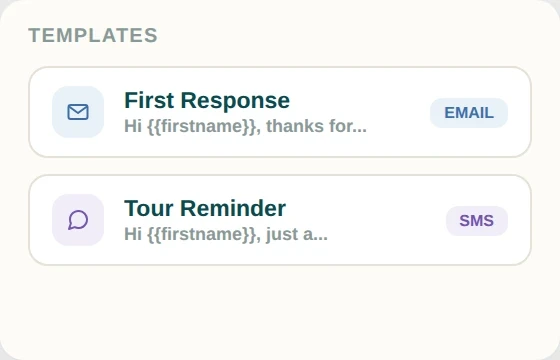This screenshot has height=360, width=560.
Task: Click the envelope icon for First Response
Action: pyautogui.click(x=78, y=112)
